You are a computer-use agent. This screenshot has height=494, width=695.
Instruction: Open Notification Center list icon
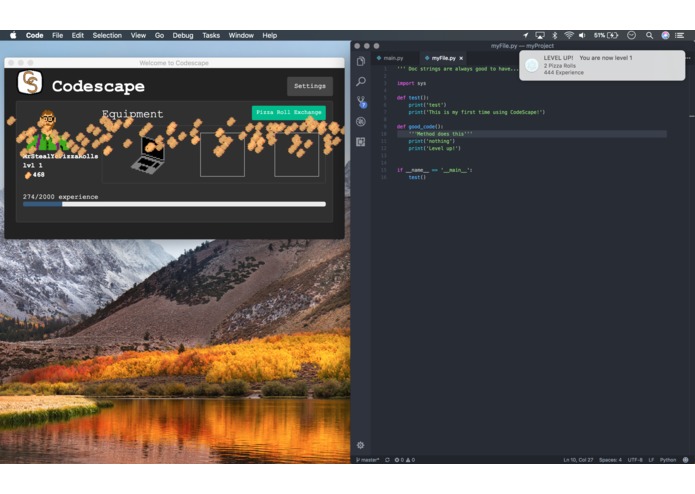[679, 35]
